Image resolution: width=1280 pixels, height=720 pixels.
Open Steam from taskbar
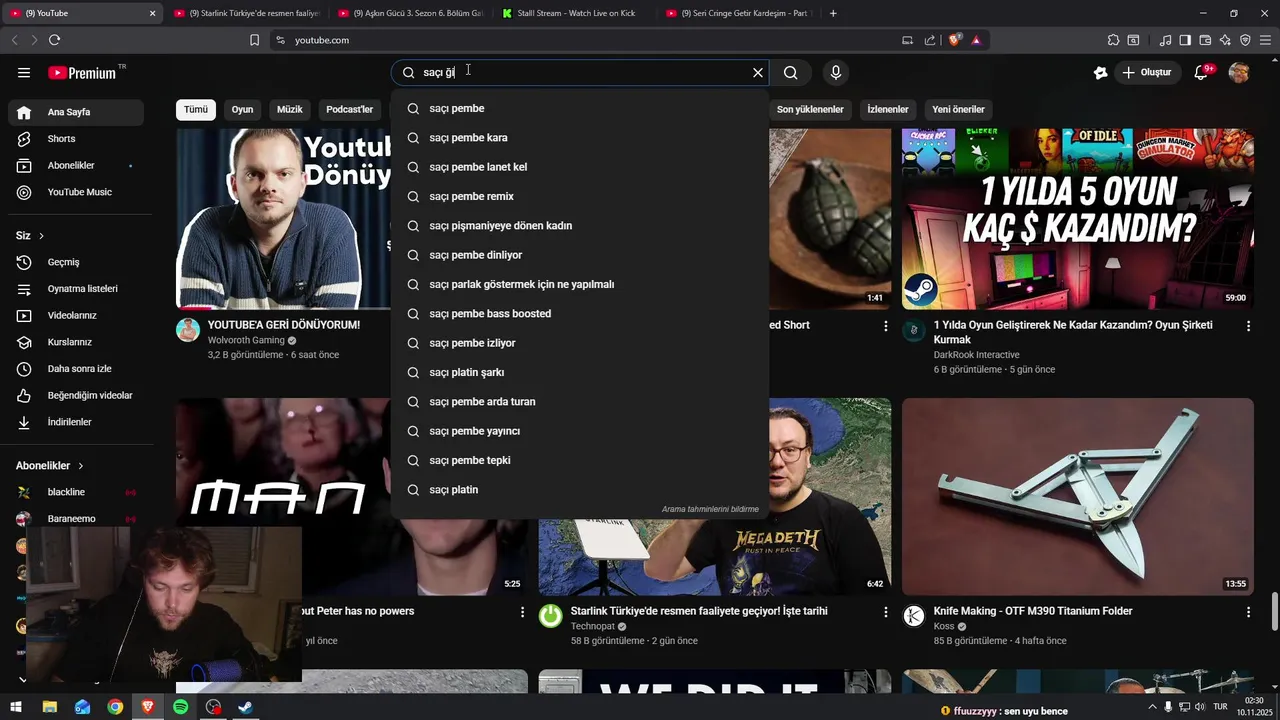coord(245,707)
